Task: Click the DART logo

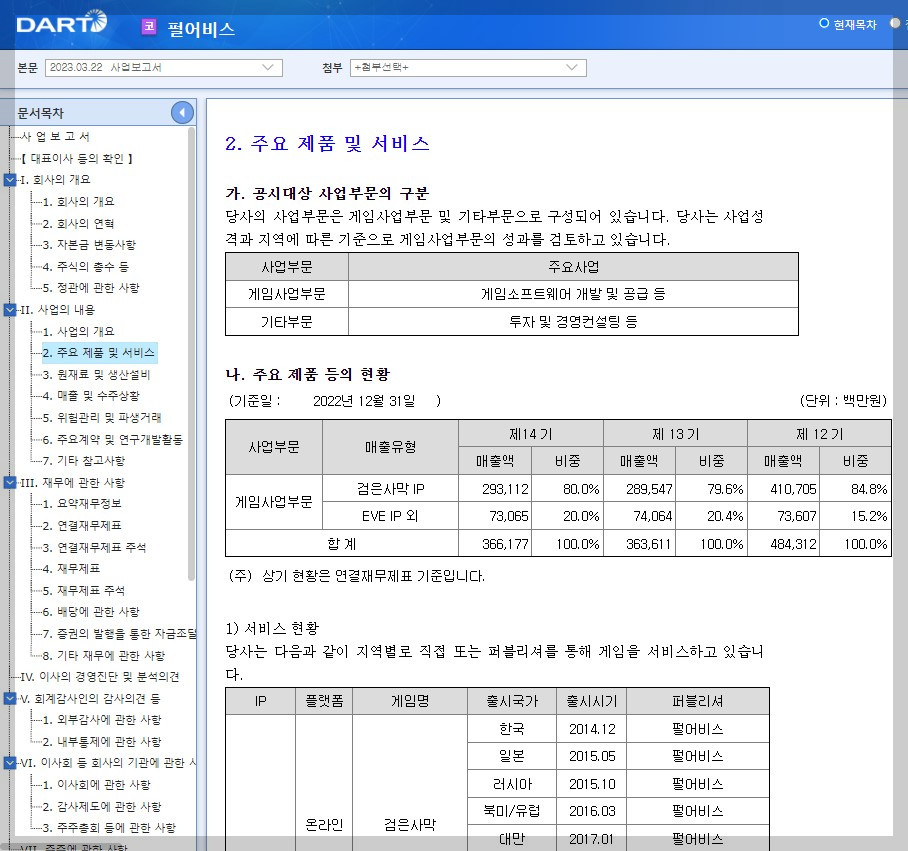Action: click(x=61, y=23)
